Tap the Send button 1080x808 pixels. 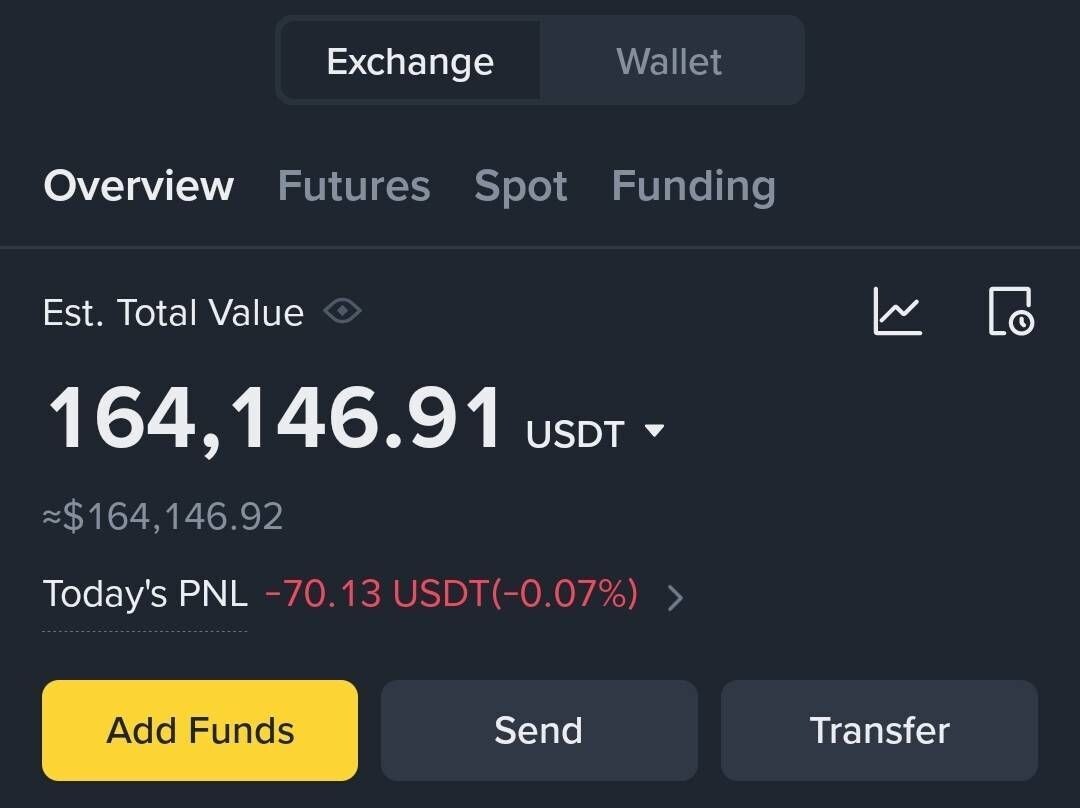pyautogui.click(x=538, y=730)
